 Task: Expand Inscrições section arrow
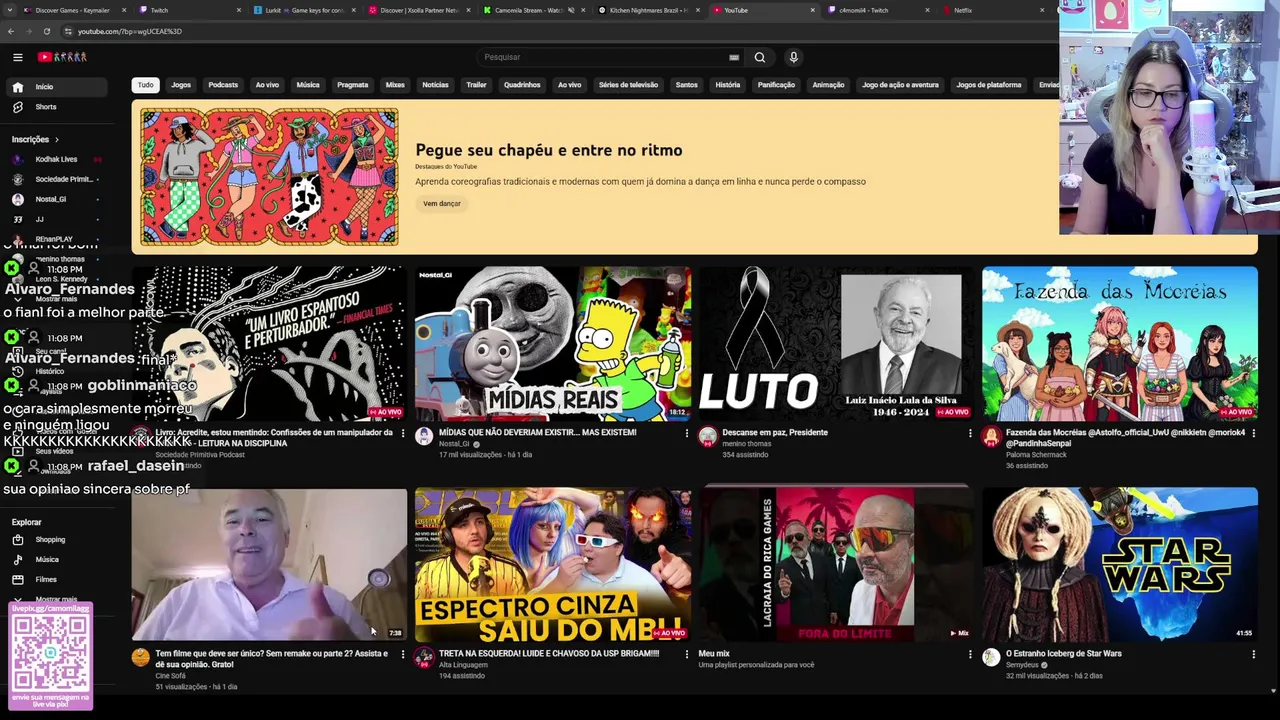[56, 140]
